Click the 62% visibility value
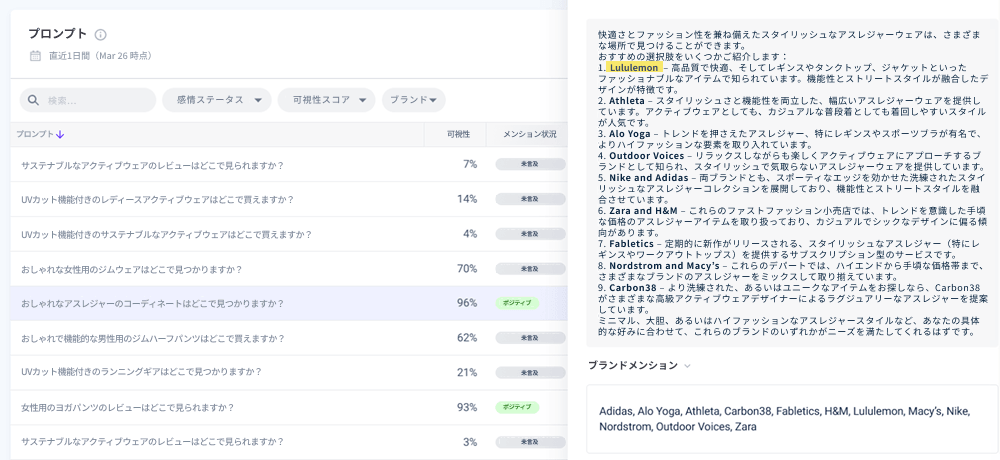The height and width of the screenshot is (460, 1000). pyautogui.click(x=467, y=338)
